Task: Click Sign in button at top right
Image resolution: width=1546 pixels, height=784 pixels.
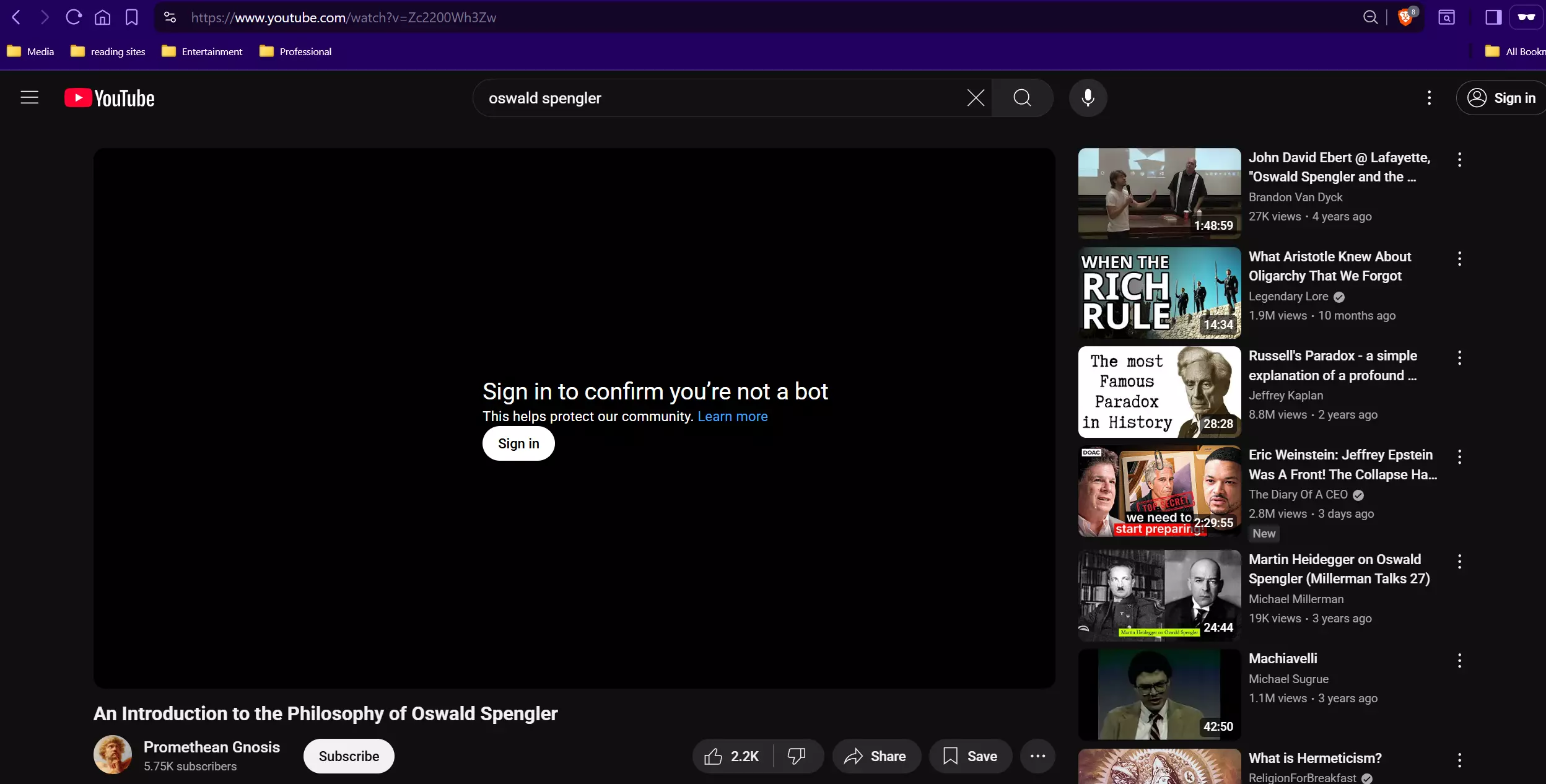Action: point(1501,98)
